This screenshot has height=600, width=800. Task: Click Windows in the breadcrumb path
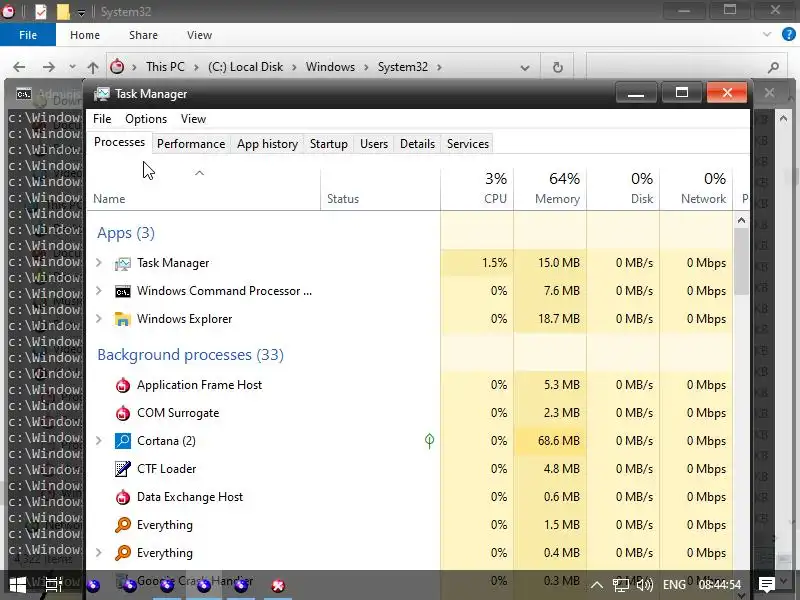tap(330, 67)
